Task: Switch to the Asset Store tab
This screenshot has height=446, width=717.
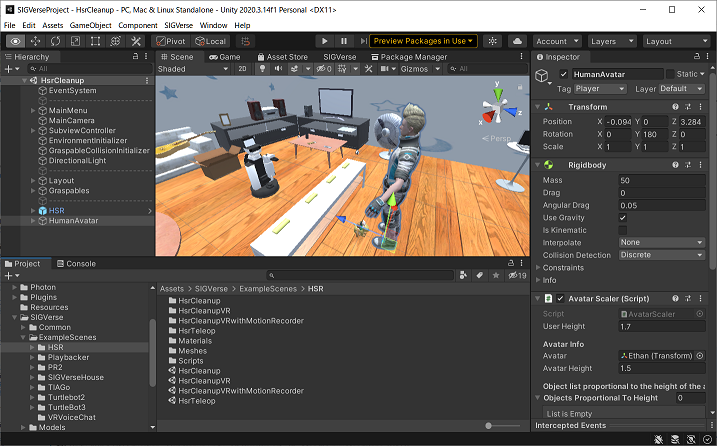Action: point(282,57)
